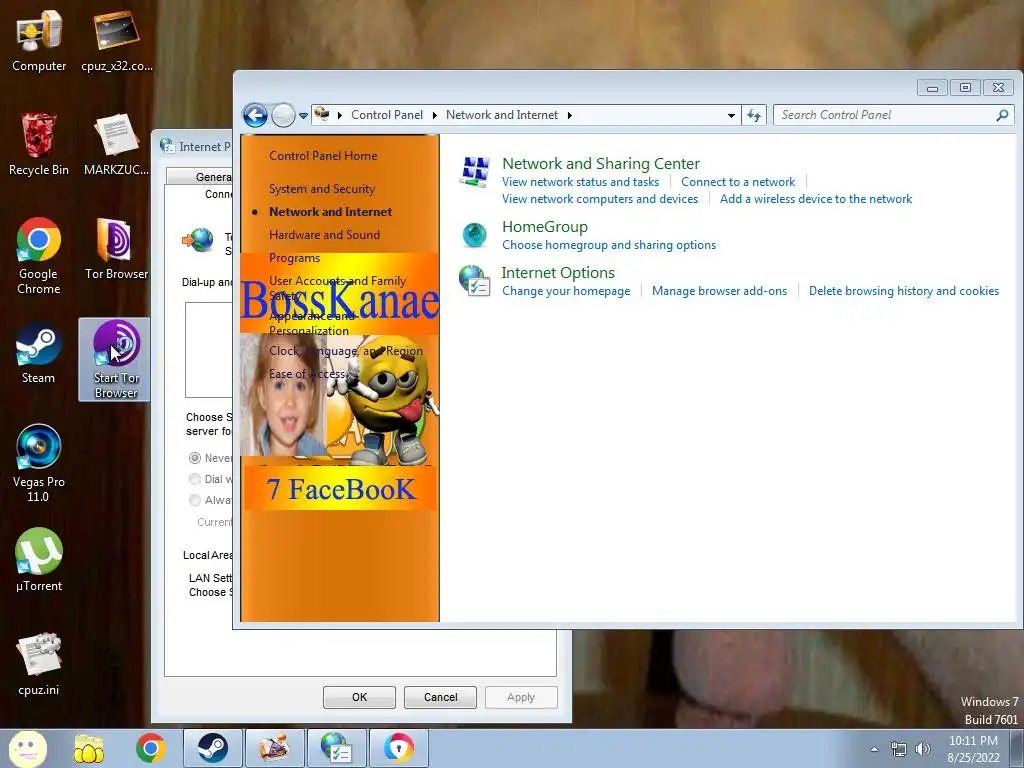Select the cpuz.ini file icon
This screenshot has width=1024, height=768.
[x=39, y=664]
